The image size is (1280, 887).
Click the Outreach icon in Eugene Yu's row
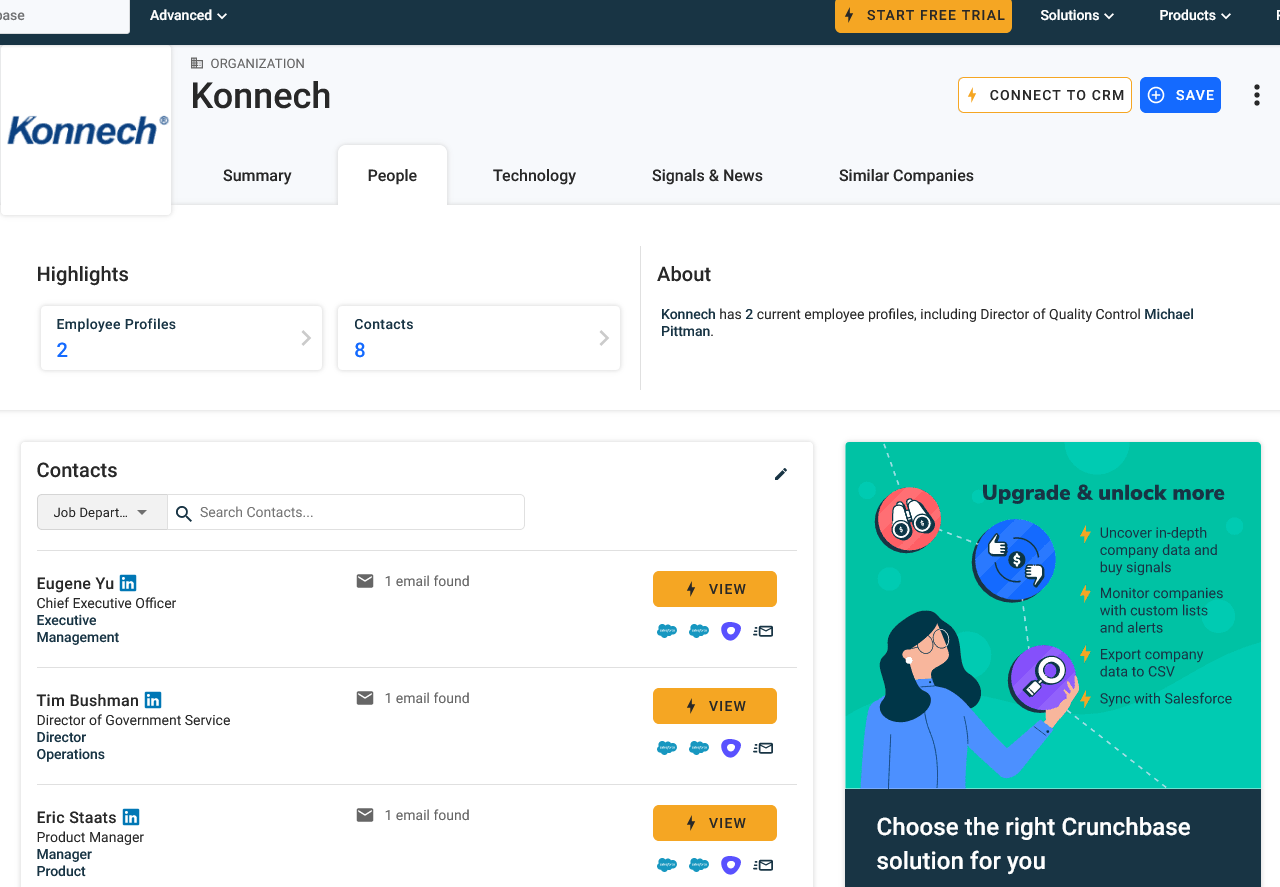click(x=731, y=631)
